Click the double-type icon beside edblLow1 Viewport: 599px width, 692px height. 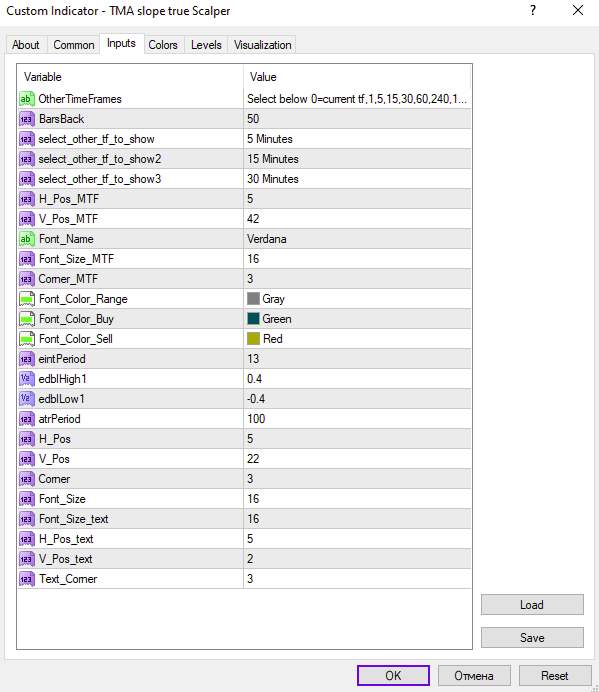[x=26, y=399]
